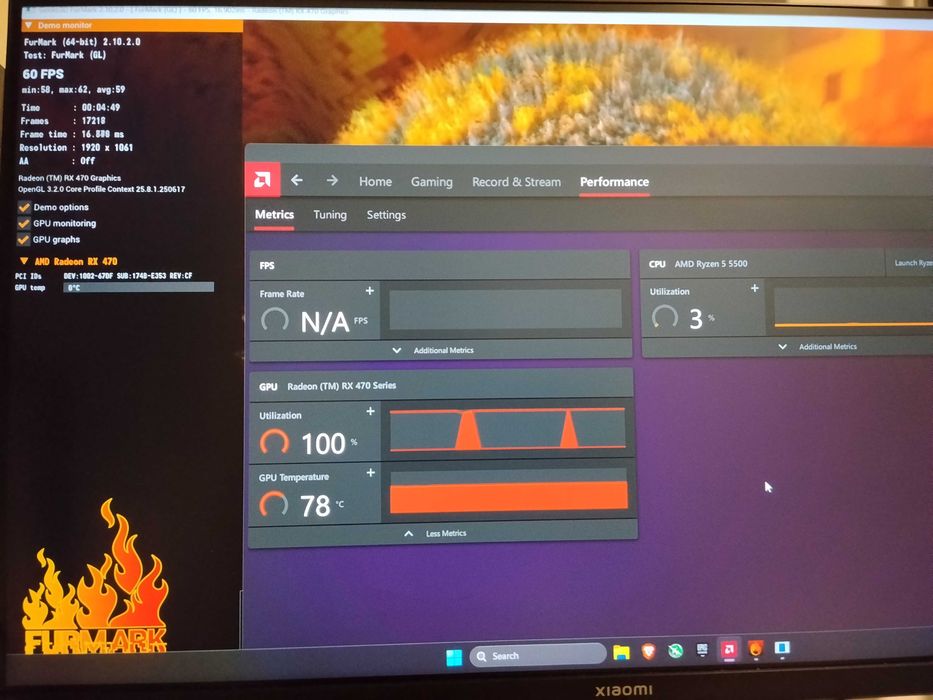
Task: Click the PCI IDs line in FurMark
Action: [104, 276]
